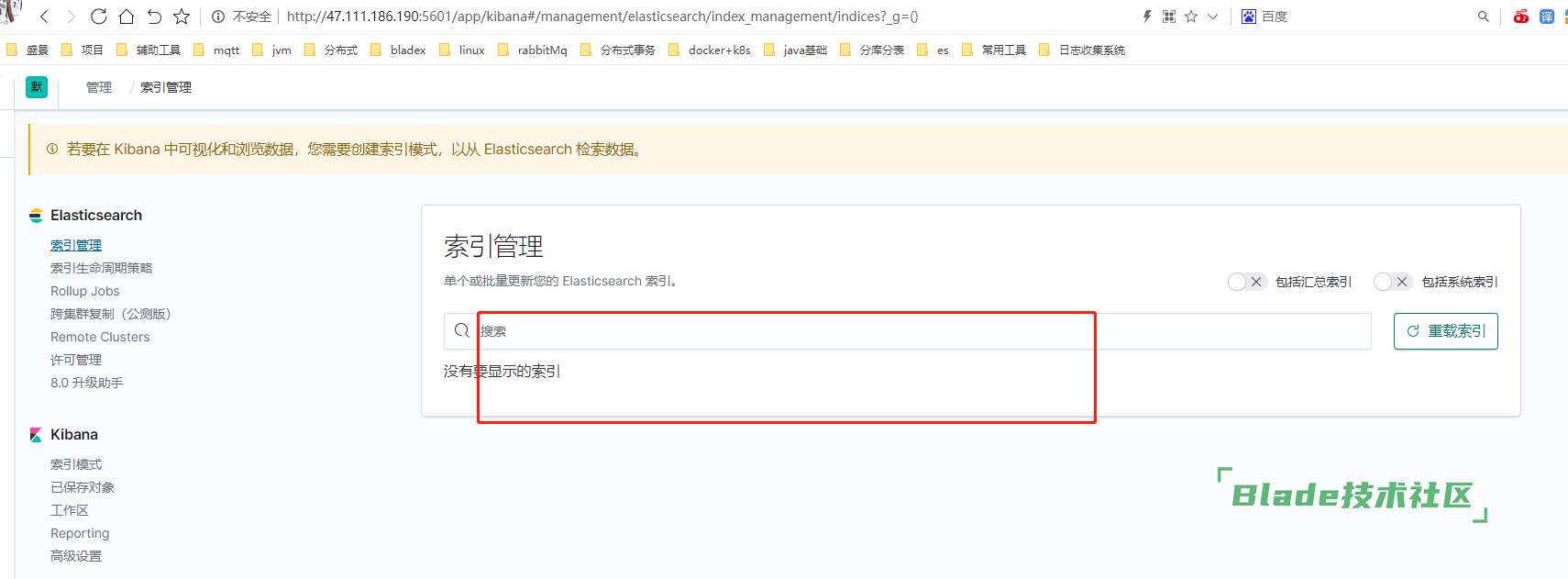This screenshot has width=1568, height=579.
Task: Toggle the 包括系统索引 switch
Action: tap(1393, 282)
